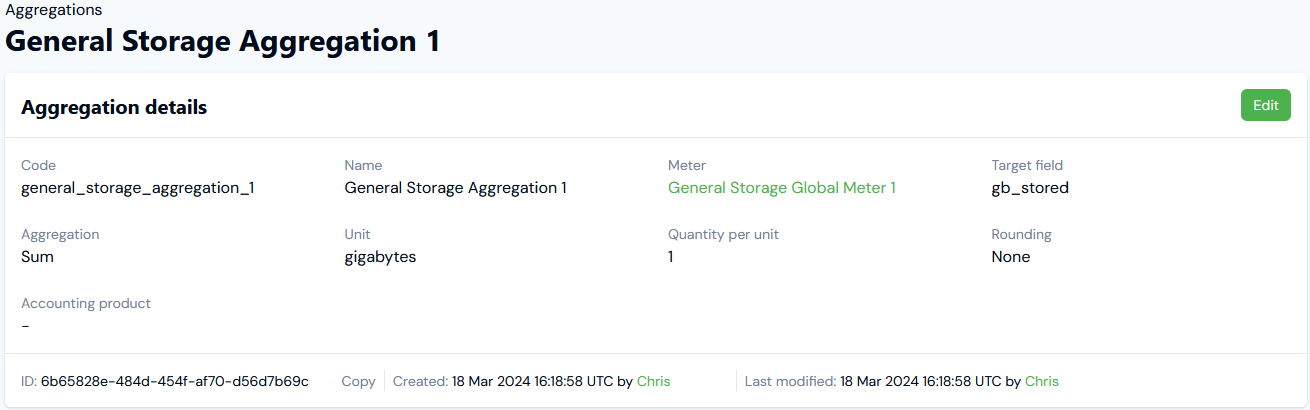Click the green Edit button
Screen dimensions: 1310x410
tap(1265, 105)
